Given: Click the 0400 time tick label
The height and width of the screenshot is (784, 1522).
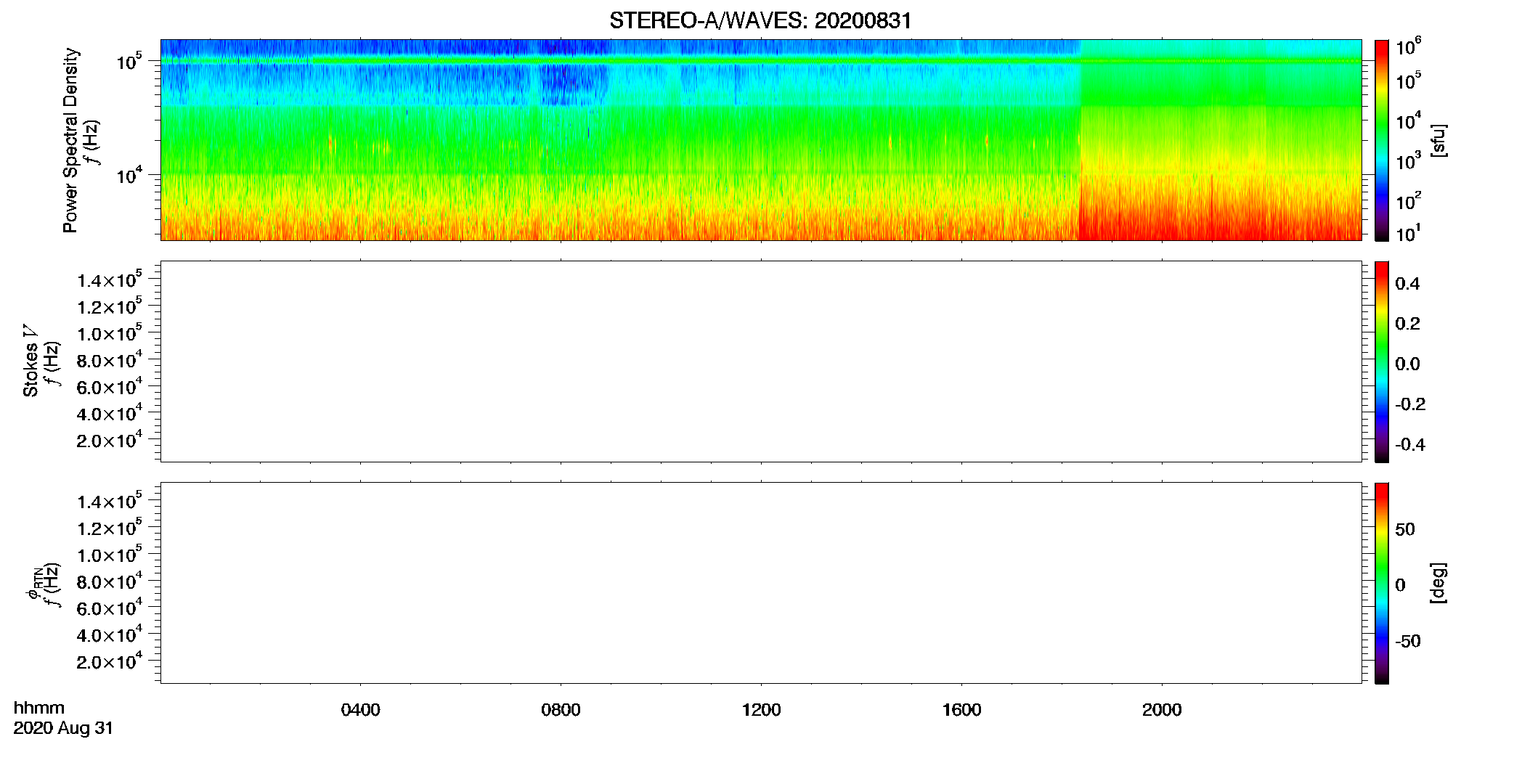Looking at the screenshot, I should 361,710.
